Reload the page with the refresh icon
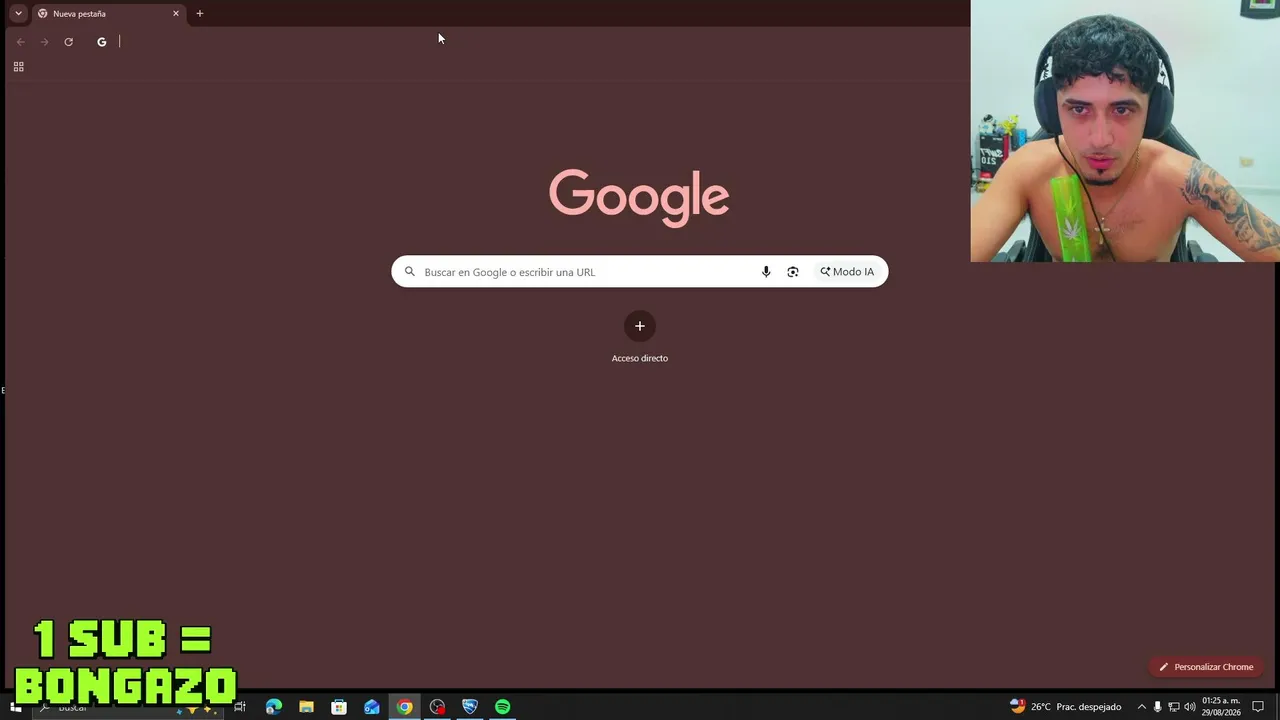1280x720 pixels. [68, 42]
